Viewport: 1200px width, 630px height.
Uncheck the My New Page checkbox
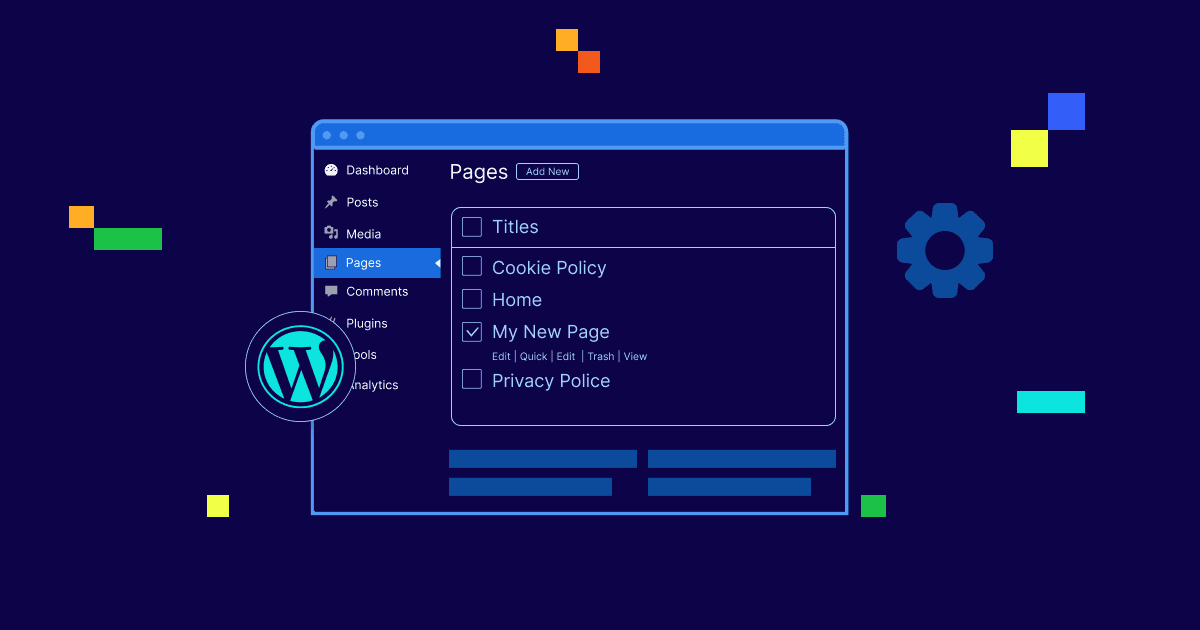pos(472,331)
